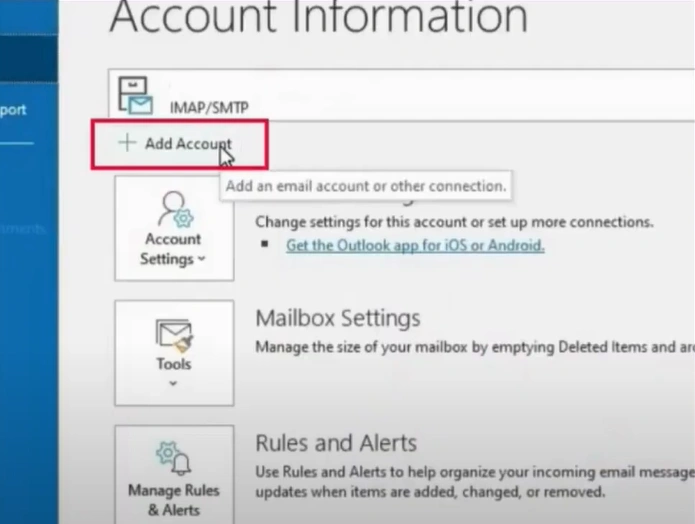Click the Account Information page title

point(319,16)
